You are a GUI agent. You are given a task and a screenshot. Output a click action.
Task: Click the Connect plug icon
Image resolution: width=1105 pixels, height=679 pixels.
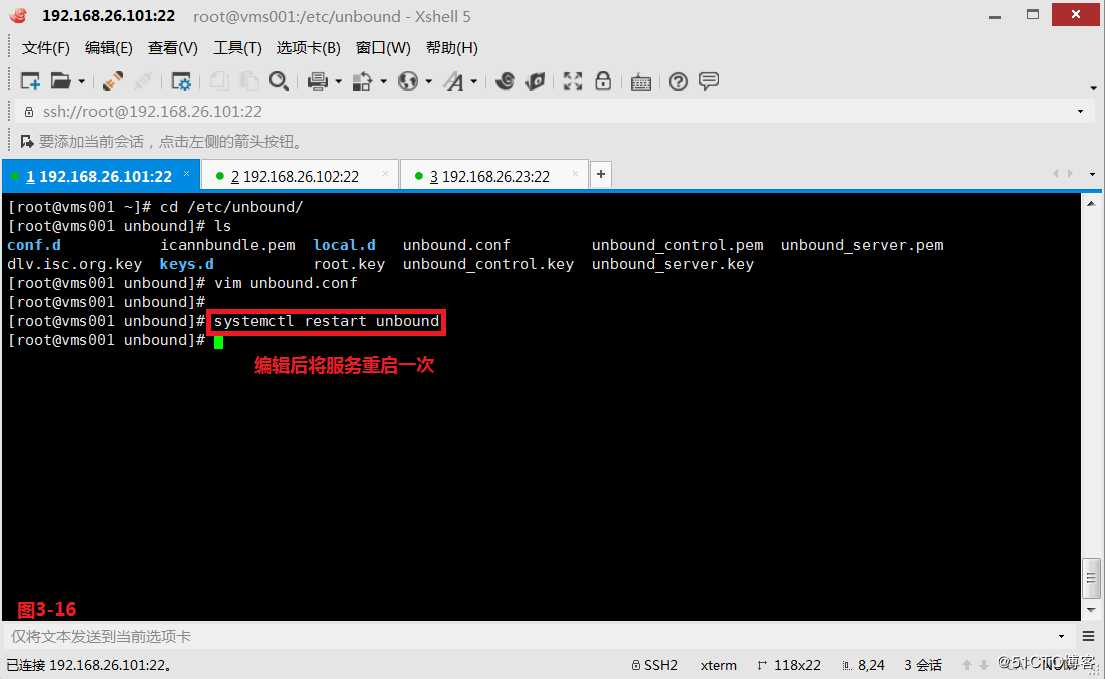[x=113, y=82]
